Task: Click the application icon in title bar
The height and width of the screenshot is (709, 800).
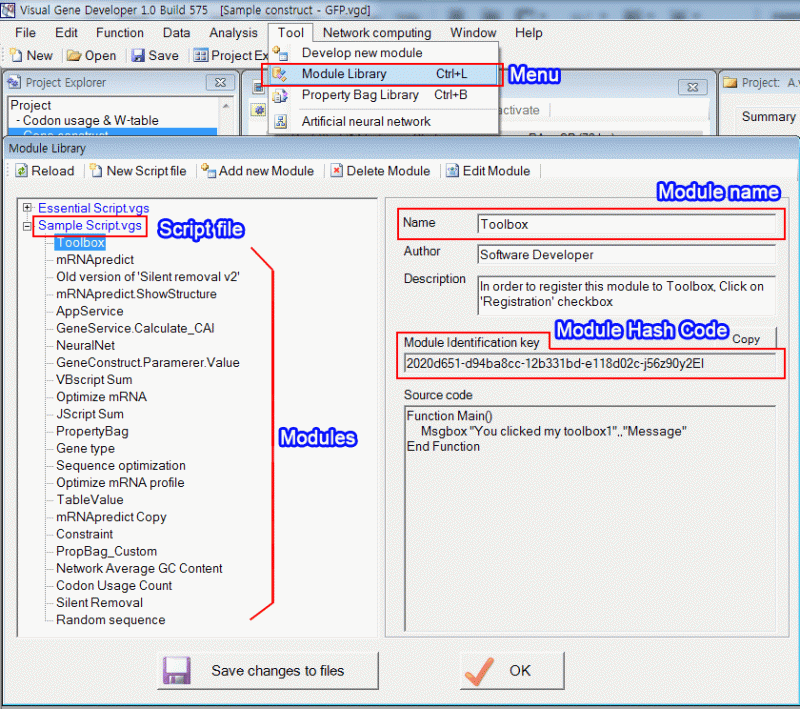Action: pos(8,10)
